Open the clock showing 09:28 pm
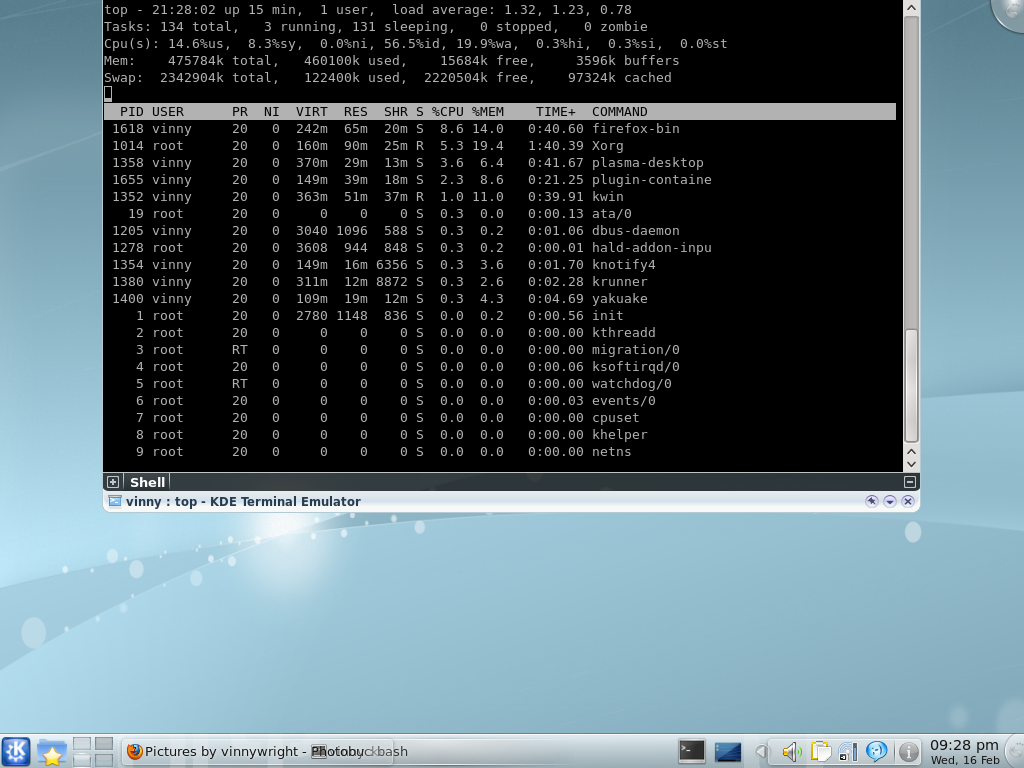Viewport: 1024px width, 768px height. point(965,752)
